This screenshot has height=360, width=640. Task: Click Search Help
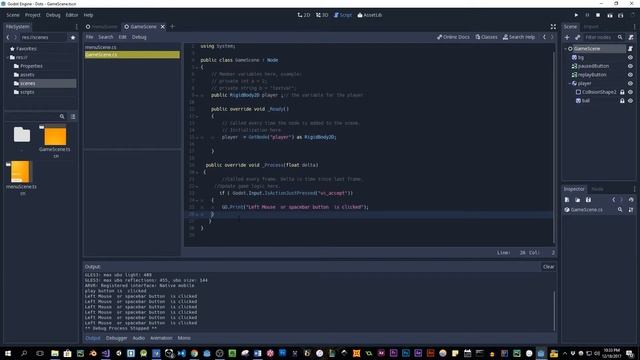(x=519, y=37)
